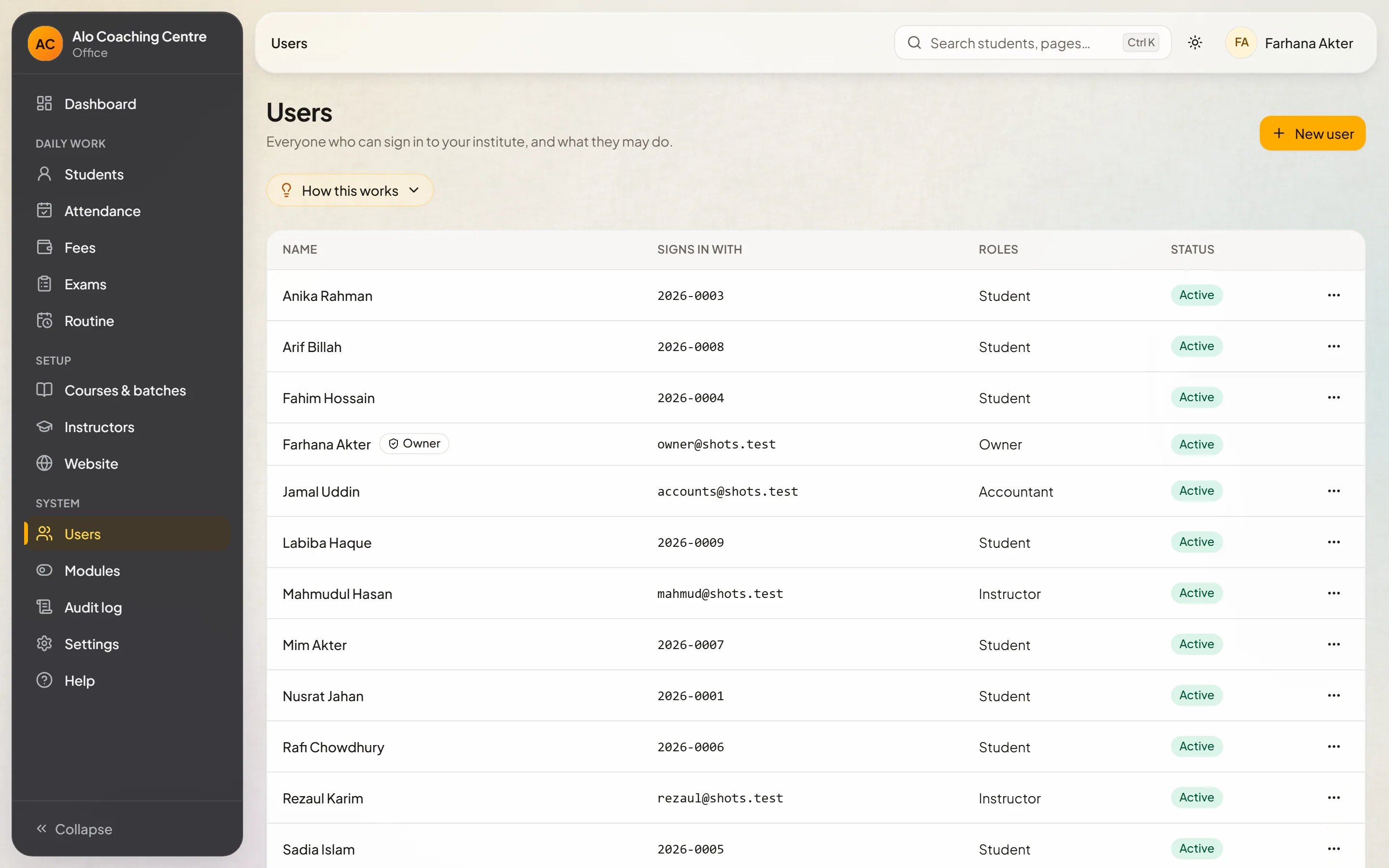The height and width of the screenshot is (868, 1389).
Task: Go to Instructors page
Action: tap(127, 427)
